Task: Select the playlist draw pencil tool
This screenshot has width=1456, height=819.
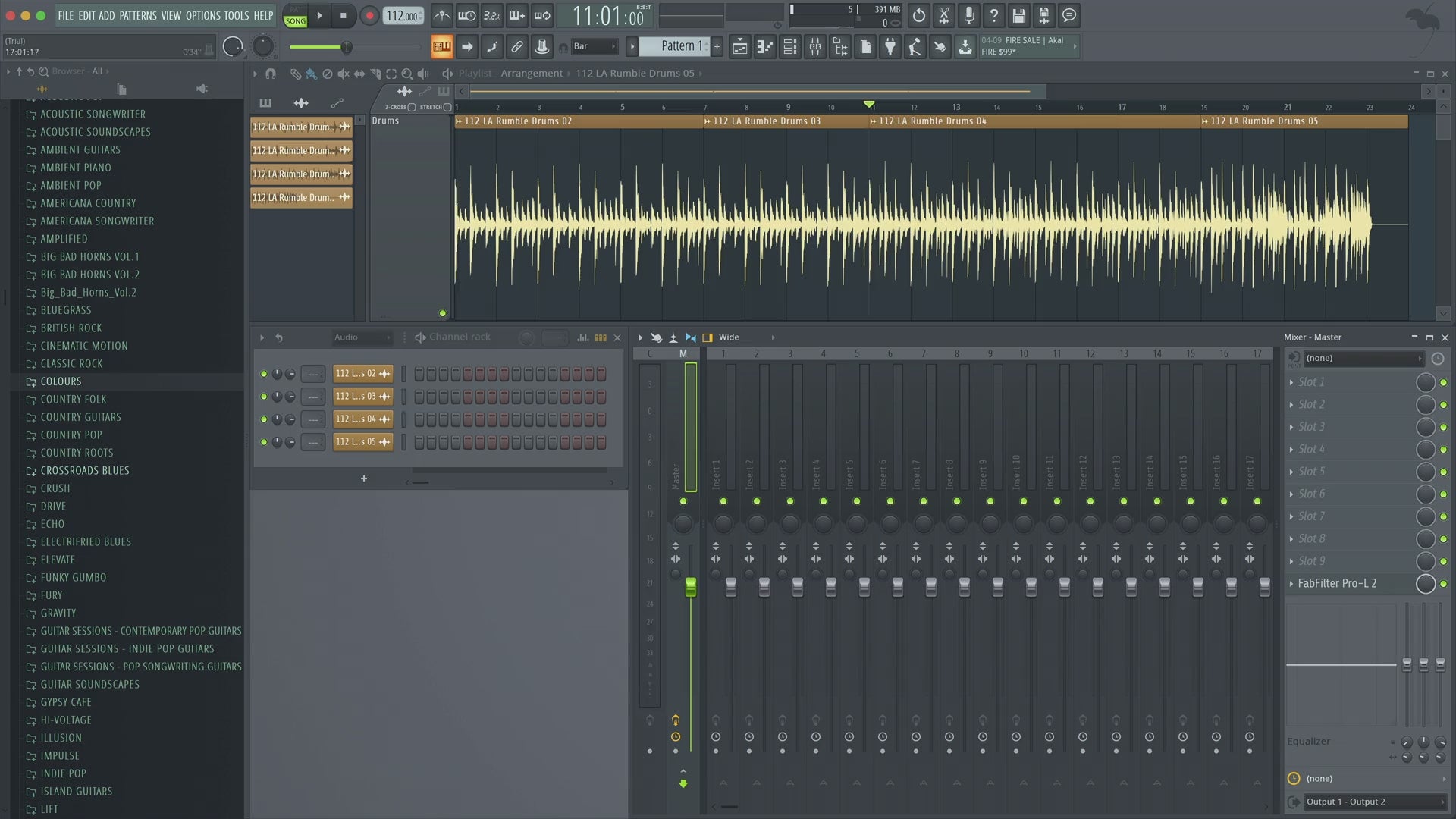Action: 295,74
